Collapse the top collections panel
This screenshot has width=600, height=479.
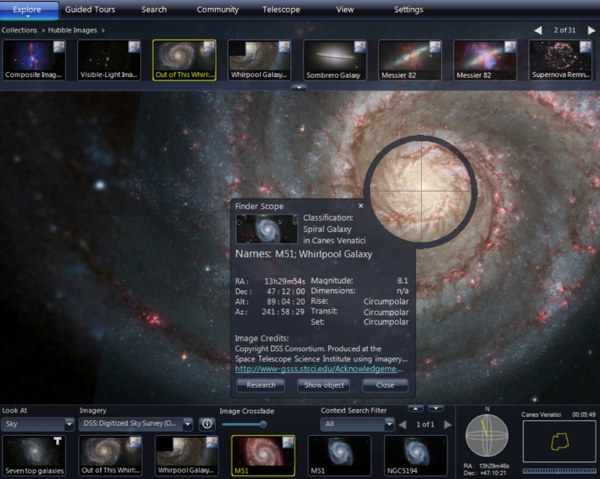298,88
